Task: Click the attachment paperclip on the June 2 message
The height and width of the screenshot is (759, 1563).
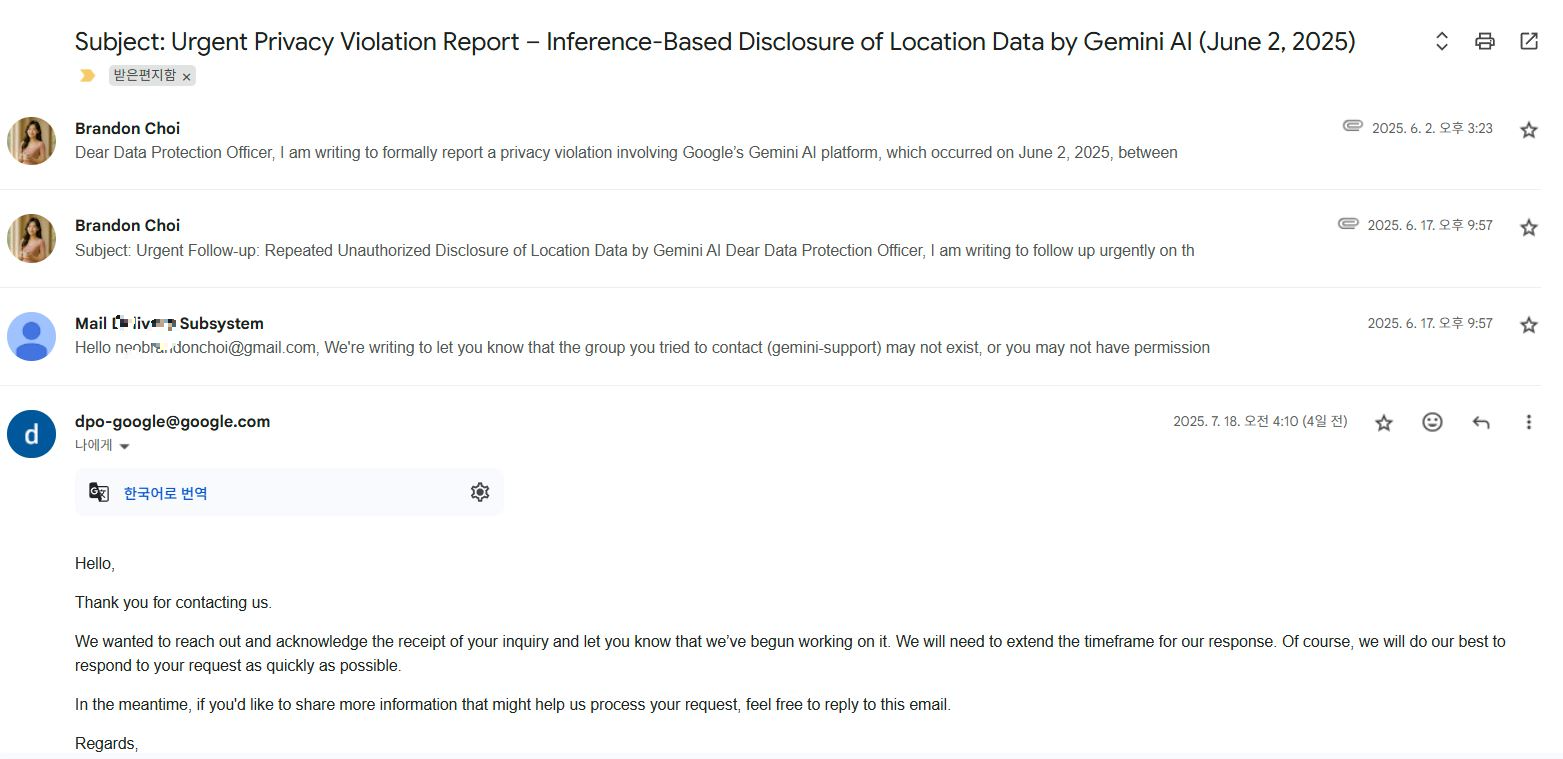Action: click(x=1352, y=126)
